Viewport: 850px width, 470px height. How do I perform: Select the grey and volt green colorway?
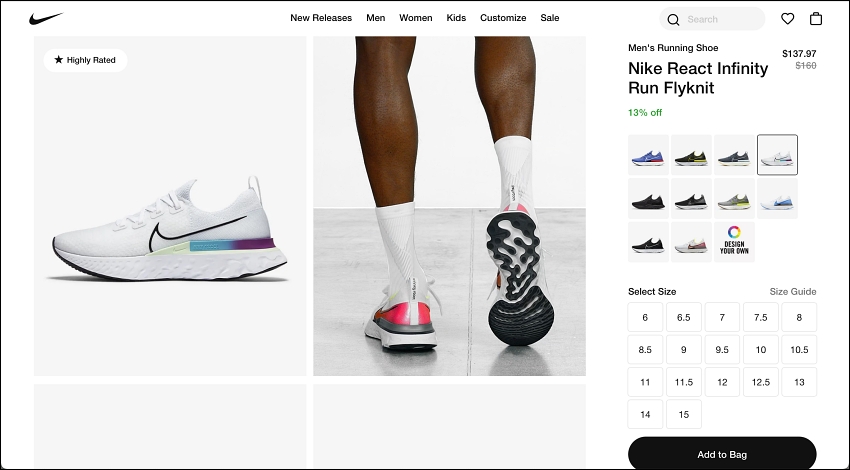click(734, 198)
